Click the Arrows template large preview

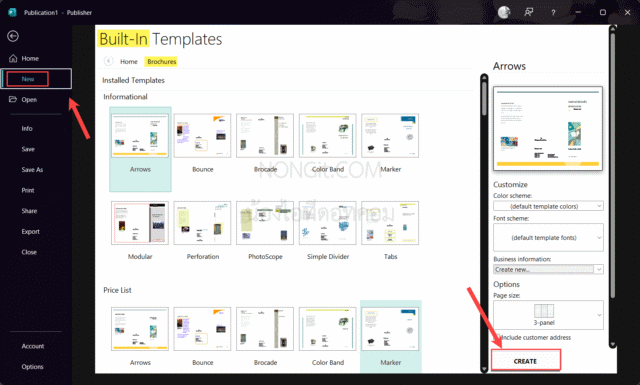tap(548, 128)
